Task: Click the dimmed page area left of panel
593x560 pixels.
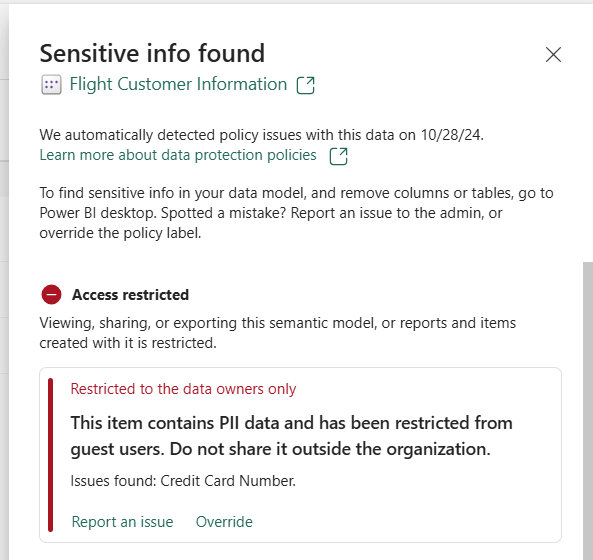Action: pos(4,282)
